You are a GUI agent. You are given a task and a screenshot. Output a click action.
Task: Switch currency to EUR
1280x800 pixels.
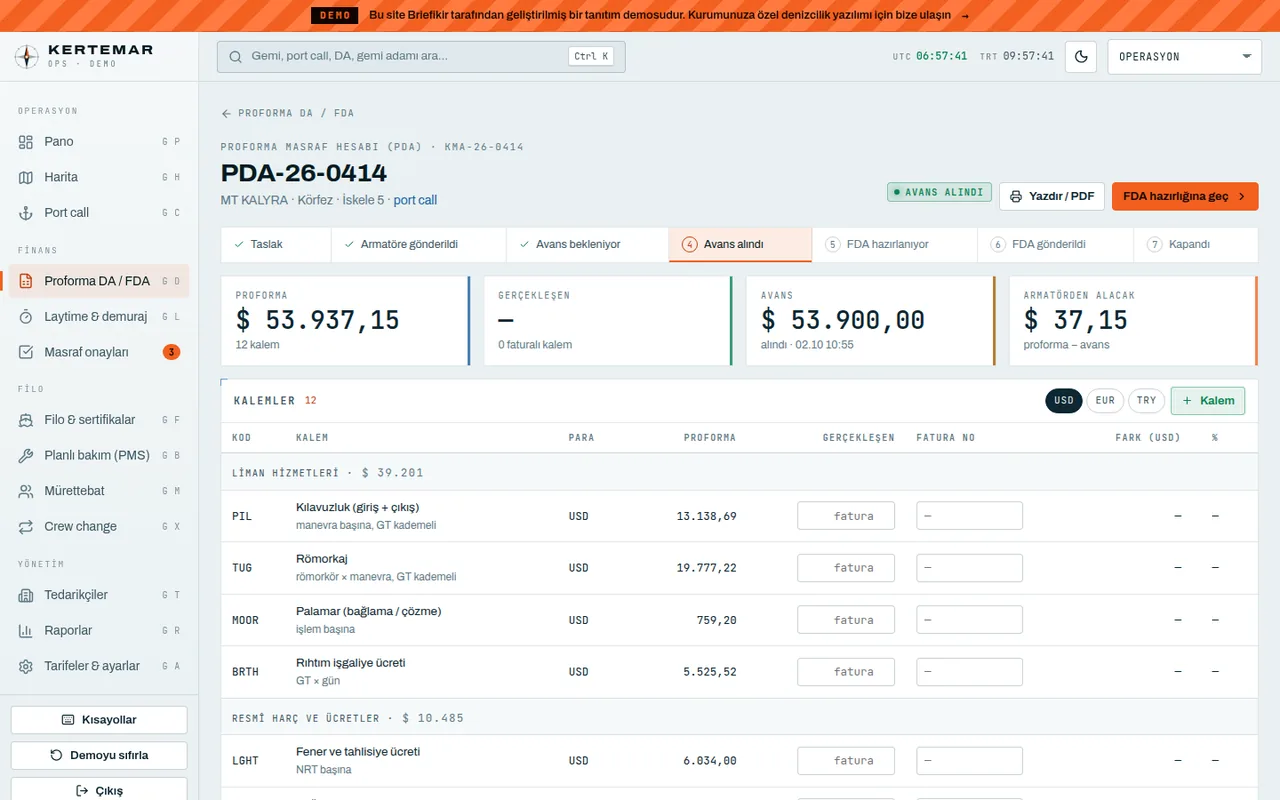tap(1105, 400)
